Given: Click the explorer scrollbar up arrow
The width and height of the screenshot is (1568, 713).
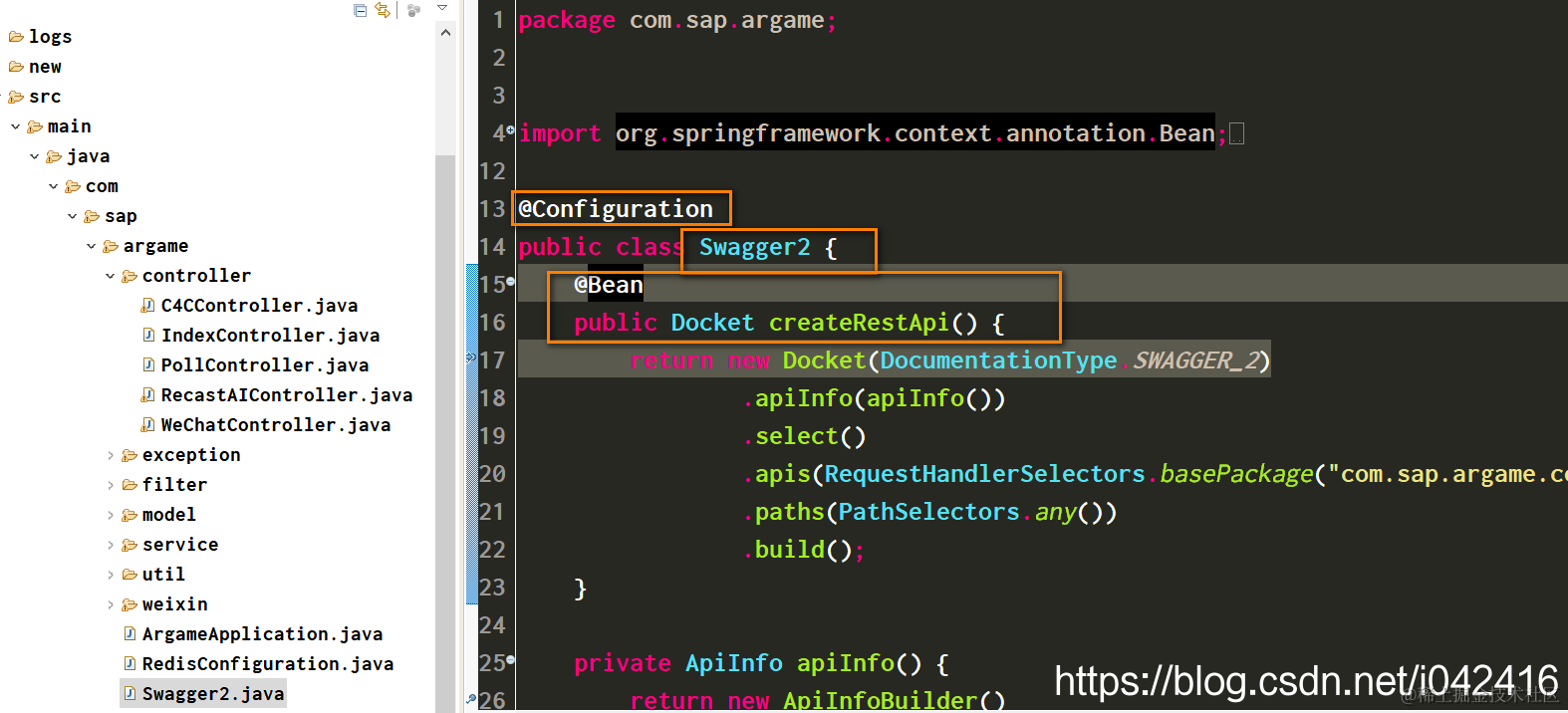Looking at the screenshot, I should coord(445,33).
